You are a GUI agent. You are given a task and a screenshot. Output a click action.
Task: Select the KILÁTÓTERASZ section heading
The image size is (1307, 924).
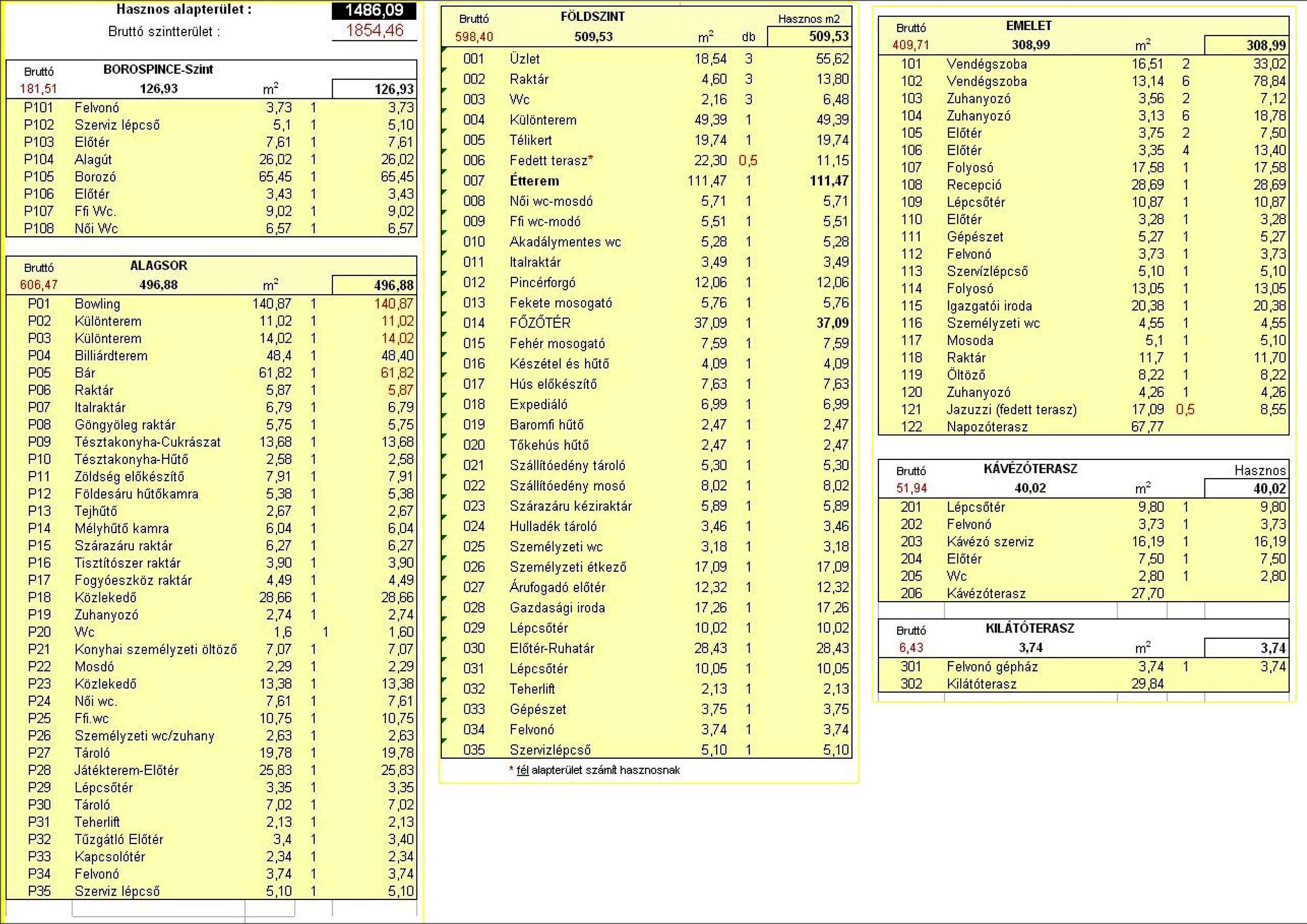(x=1030, y=629)
